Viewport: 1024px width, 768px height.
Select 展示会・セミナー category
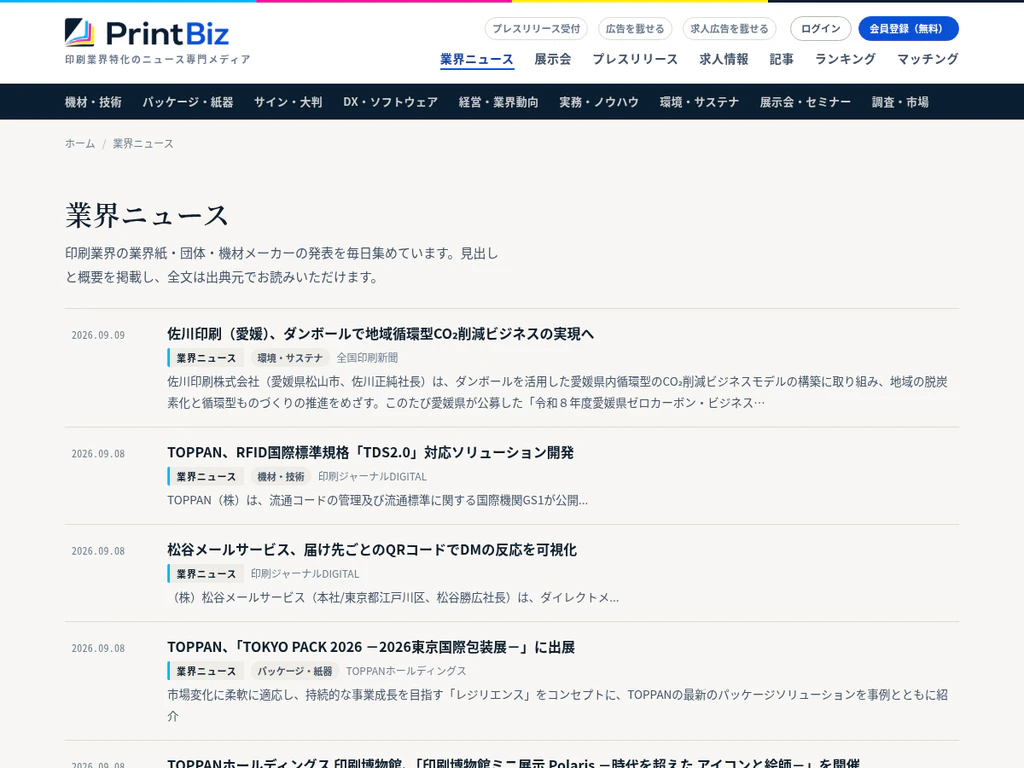[x=805, y=102]
